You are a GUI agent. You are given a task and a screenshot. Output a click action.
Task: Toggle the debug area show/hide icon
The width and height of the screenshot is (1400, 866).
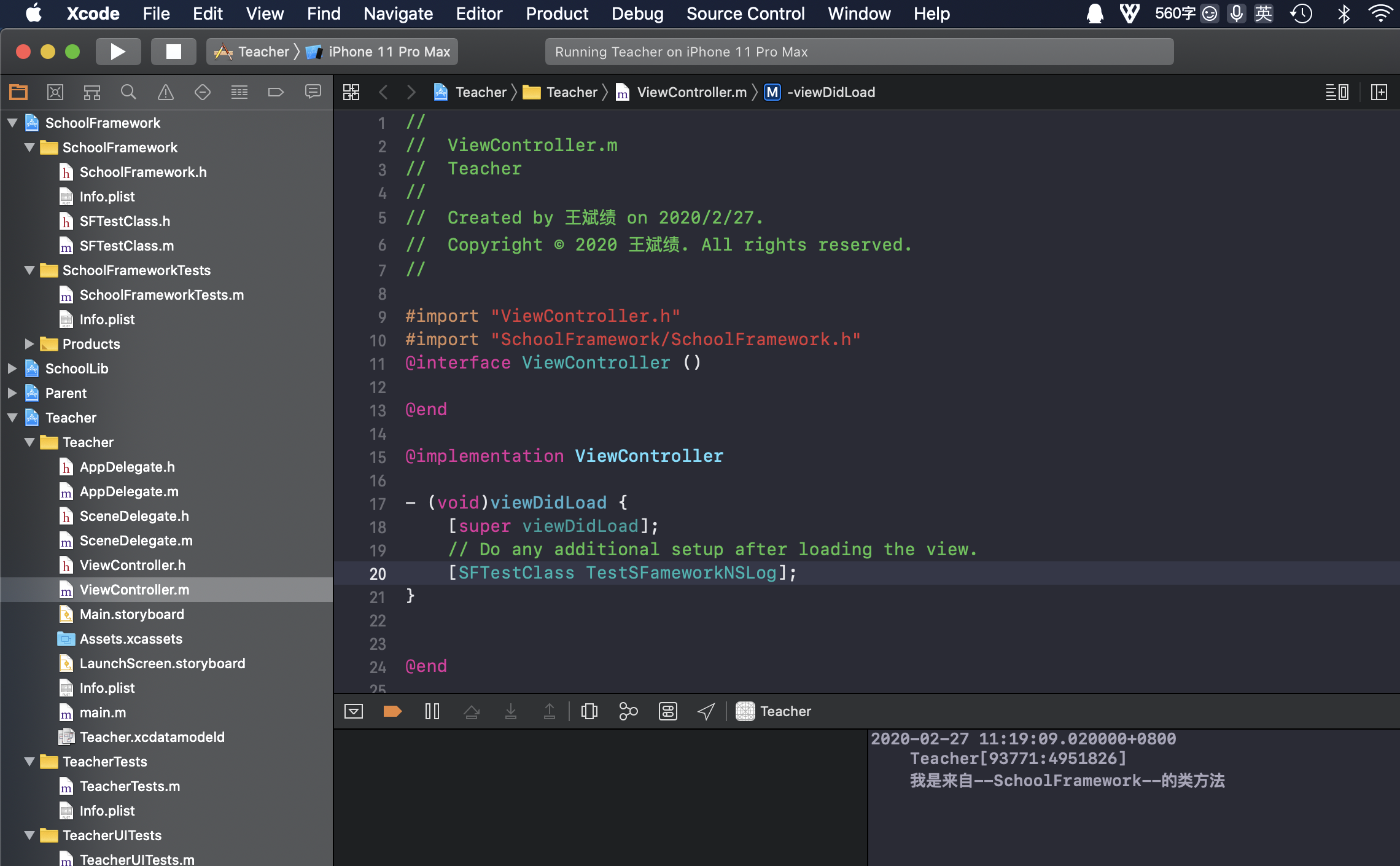click(353, 711)
